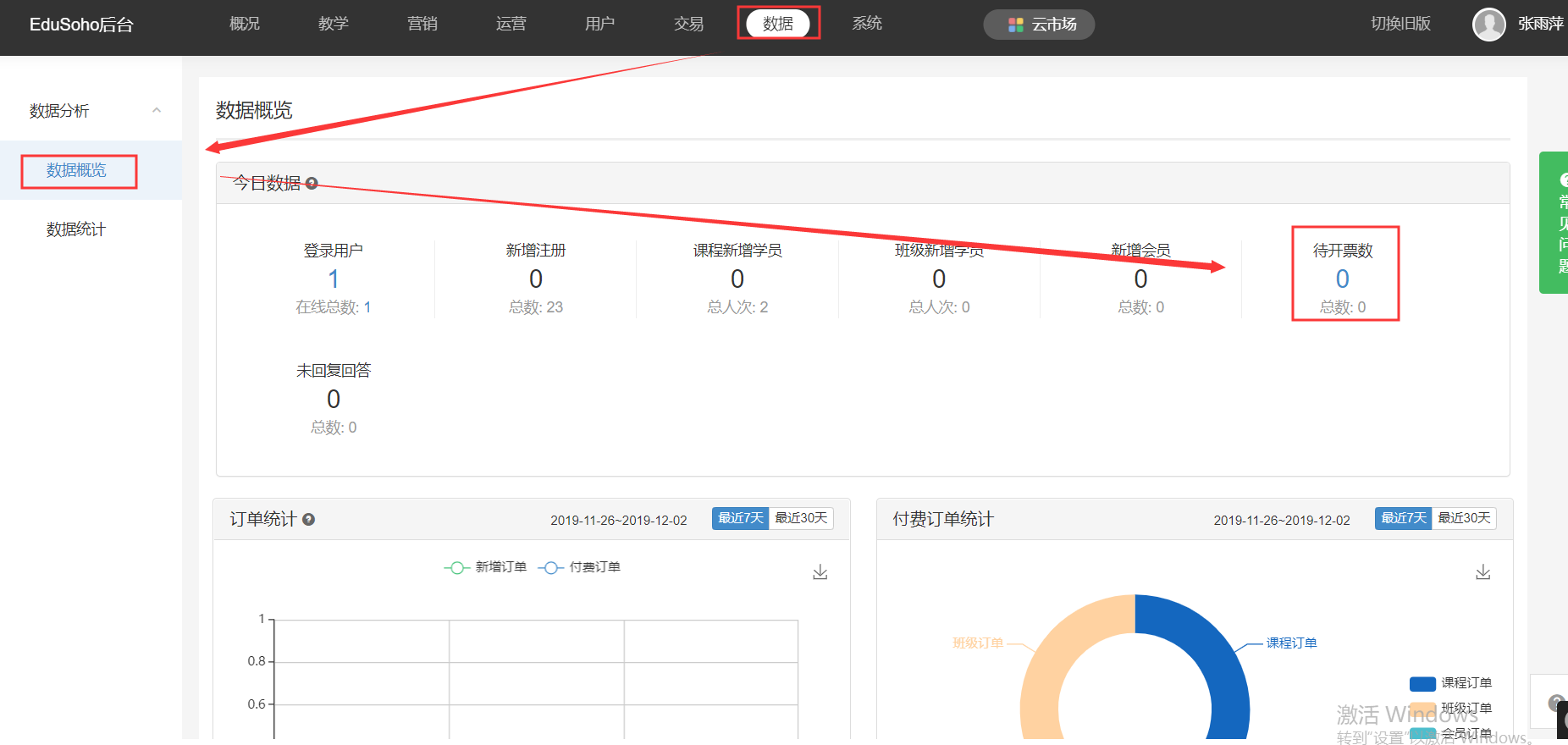The height and width of the screenshot is (745, 1568).
Task: Click the 待开票数 value link
Action: point(1342,279)
